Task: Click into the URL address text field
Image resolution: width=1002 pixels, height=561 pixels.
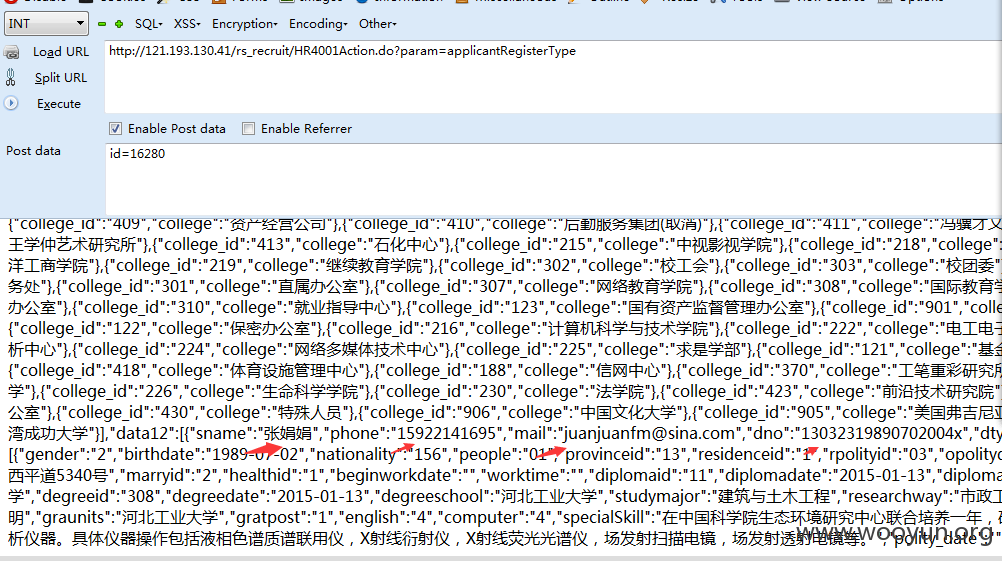Action: click(553, 77)
